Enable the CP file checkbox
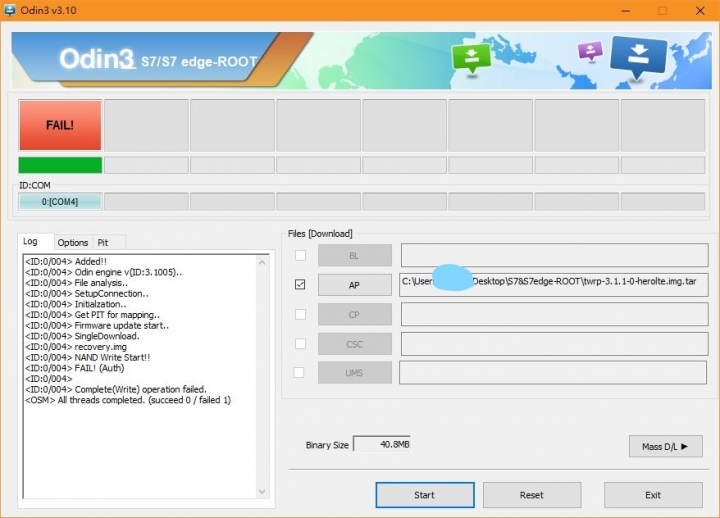Viewport: 720px width, 518px height. [300, 315]
